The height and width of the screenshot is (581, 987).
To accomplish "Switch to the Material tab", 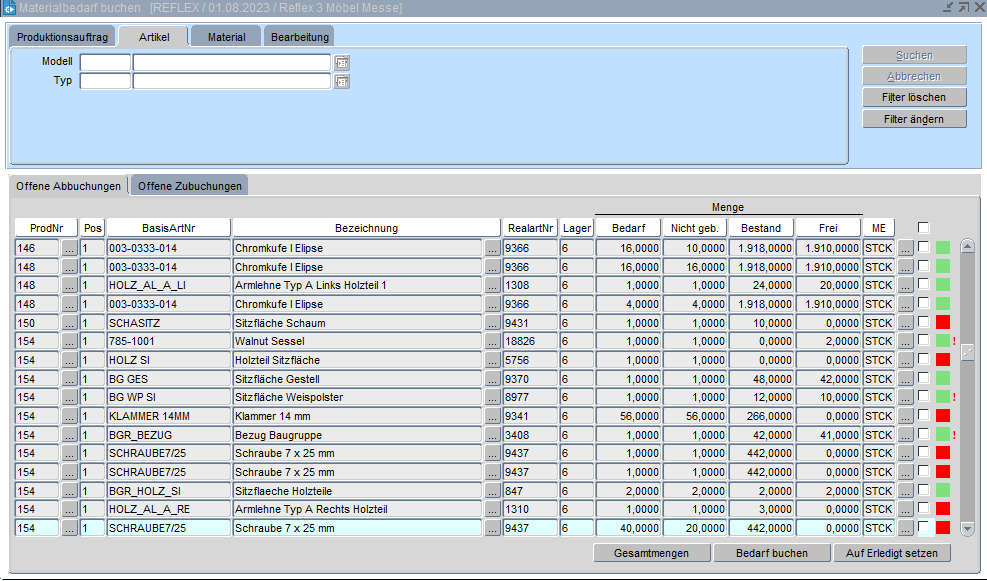I will tap(226, 37).
